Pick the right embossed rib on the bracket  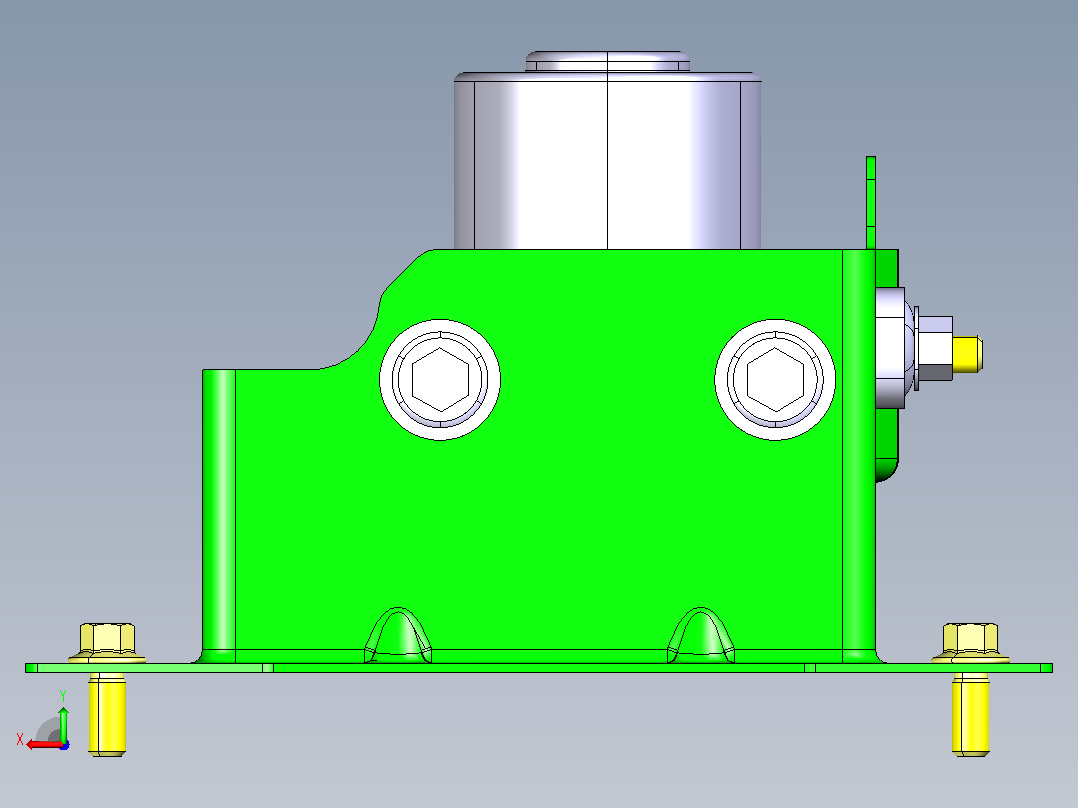point(701,635)
